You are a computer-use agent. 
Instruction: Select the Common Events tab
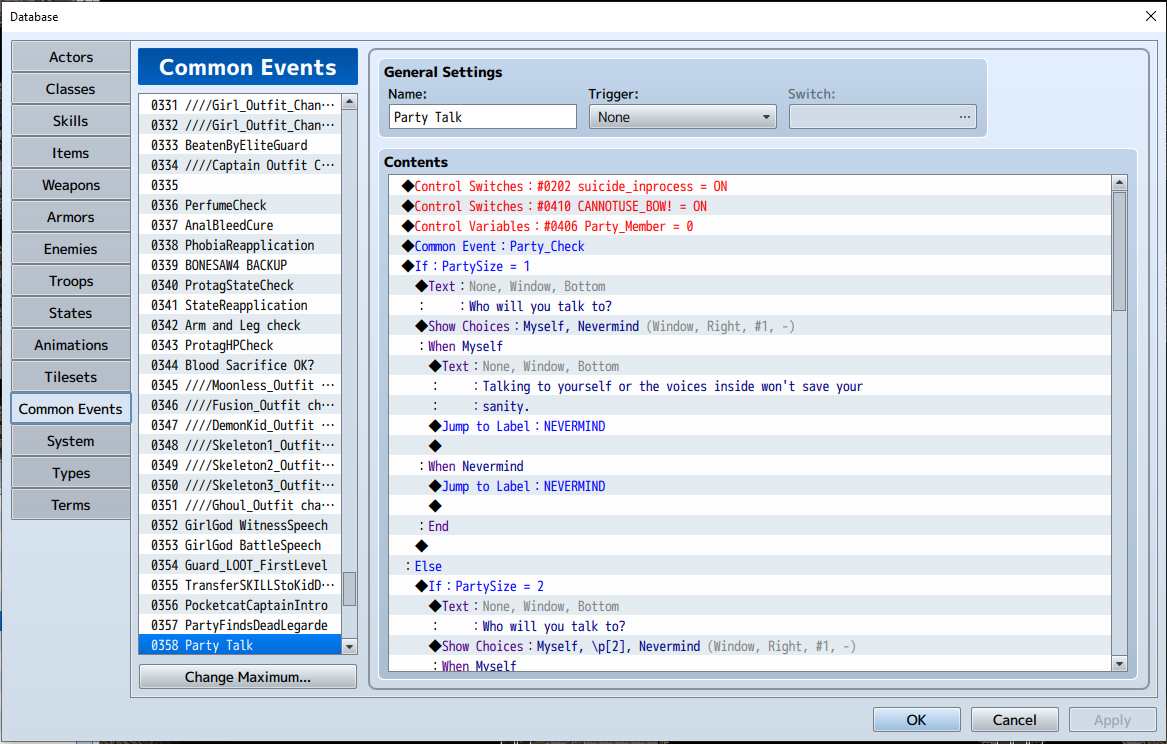(71, 409)
